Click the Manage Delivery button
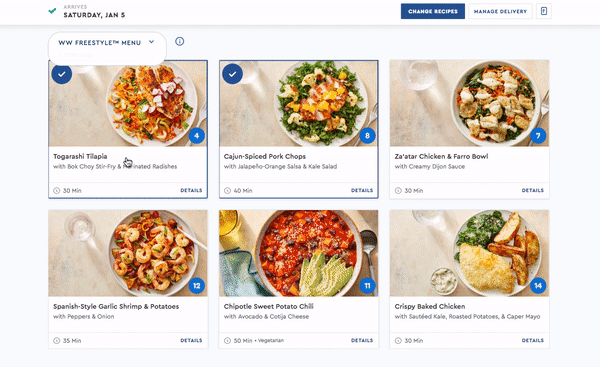 coord(500,11)
